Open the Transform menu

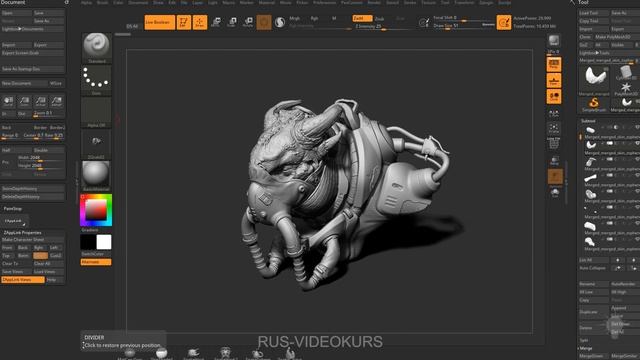tap(464, 2)
